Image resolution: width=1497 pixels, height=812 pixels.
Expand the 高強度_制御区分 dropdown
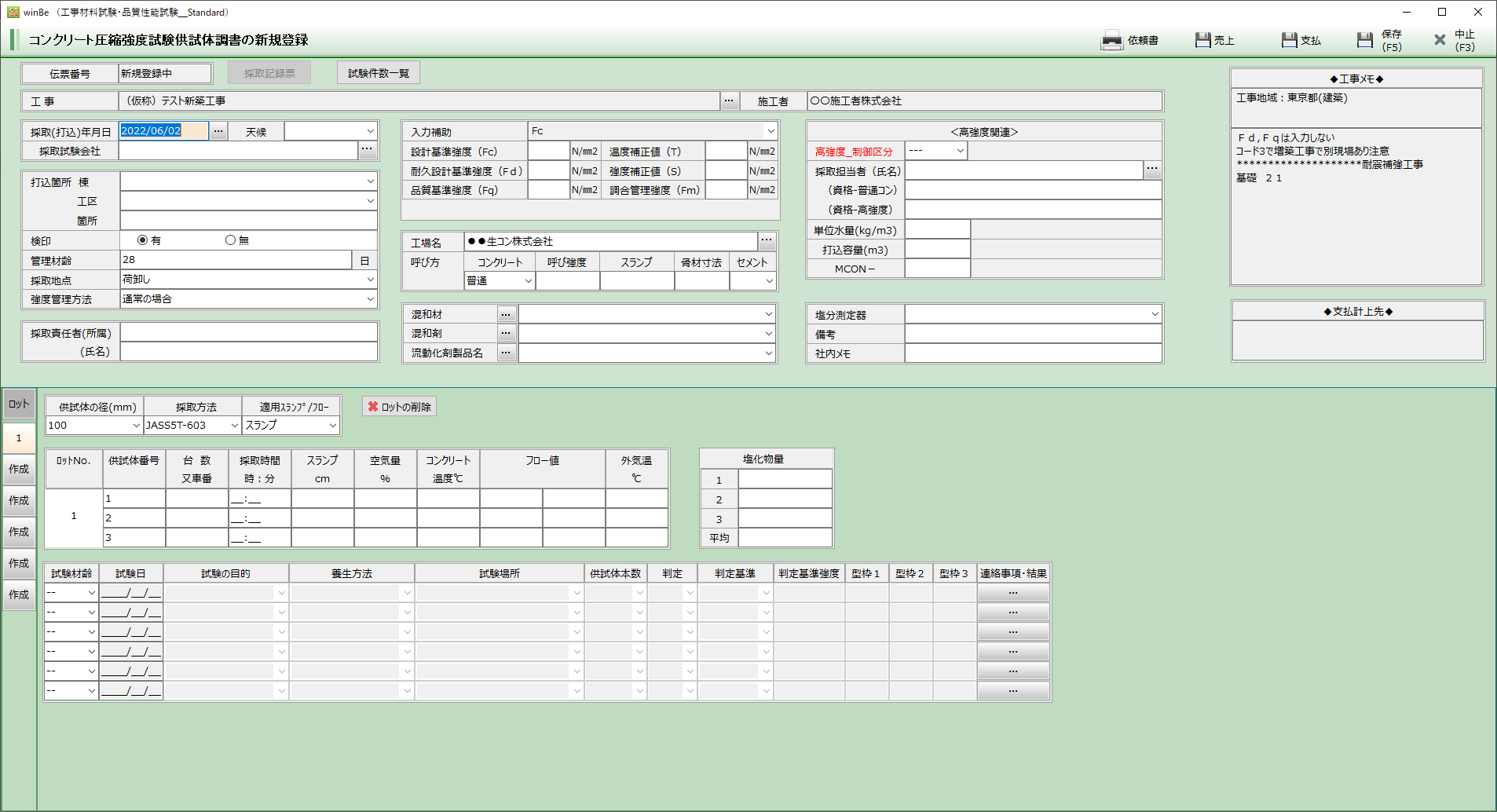960,151
